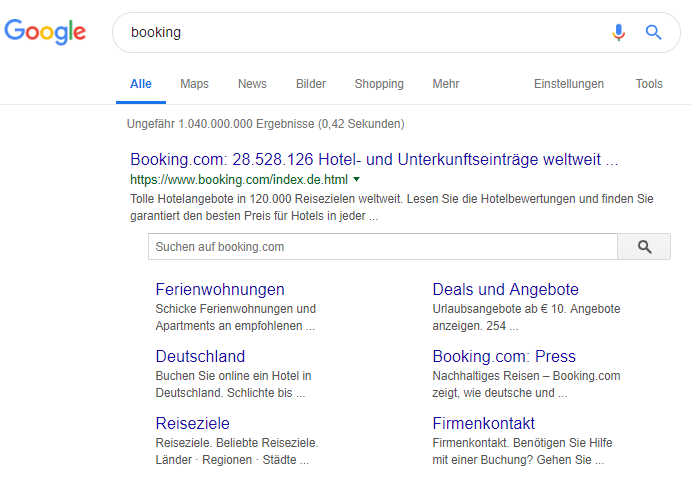Open the Mehr menu

(446, 84)
